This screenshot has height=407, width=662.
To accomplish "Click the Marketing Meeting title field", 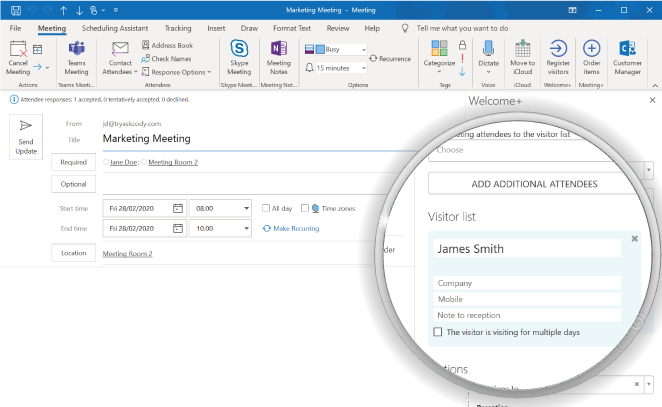I will pos(258,138).
